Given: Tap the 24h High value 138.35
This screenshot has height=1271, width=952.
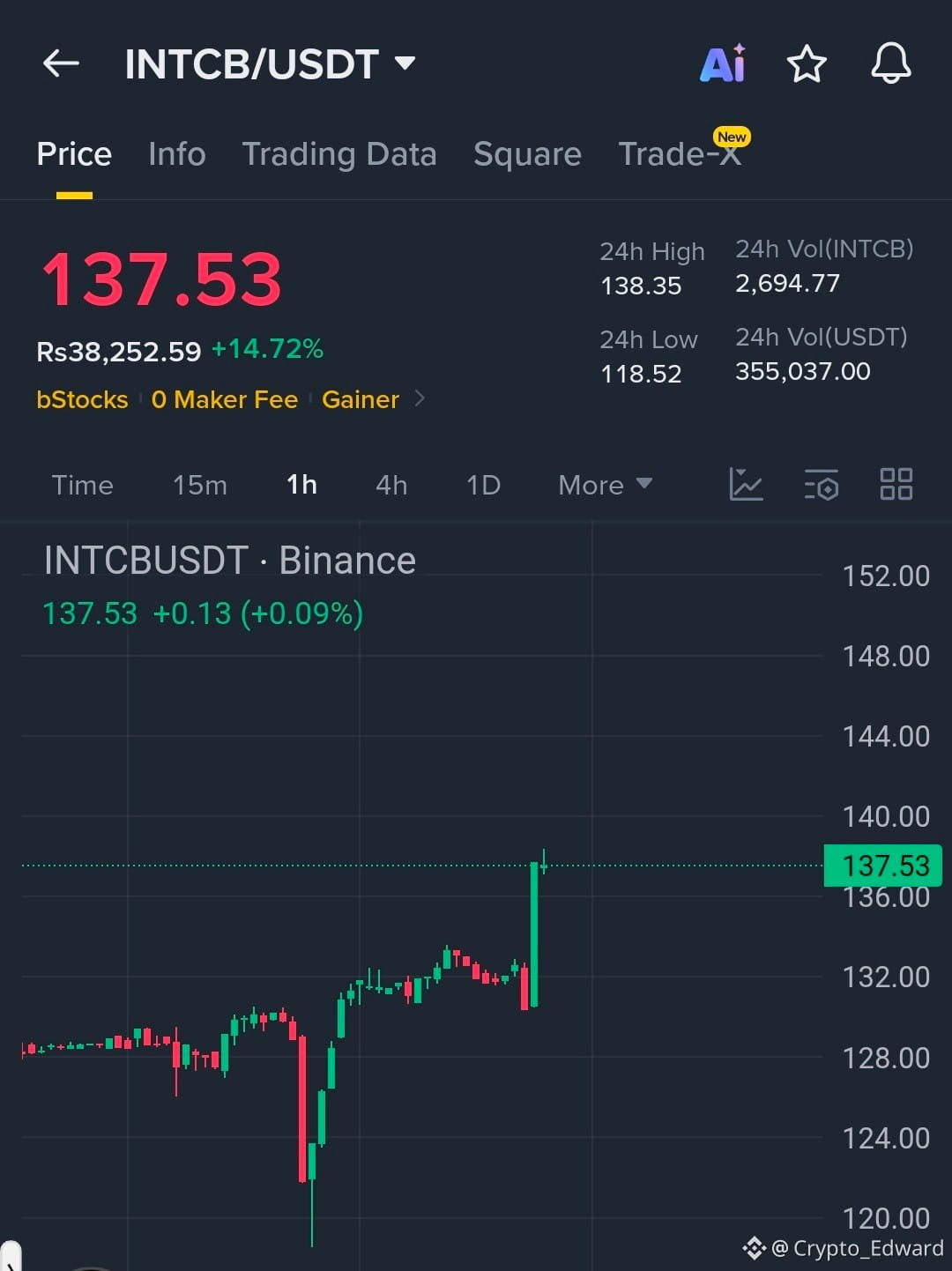Looking at the screenshot, I should pos(641,286).
